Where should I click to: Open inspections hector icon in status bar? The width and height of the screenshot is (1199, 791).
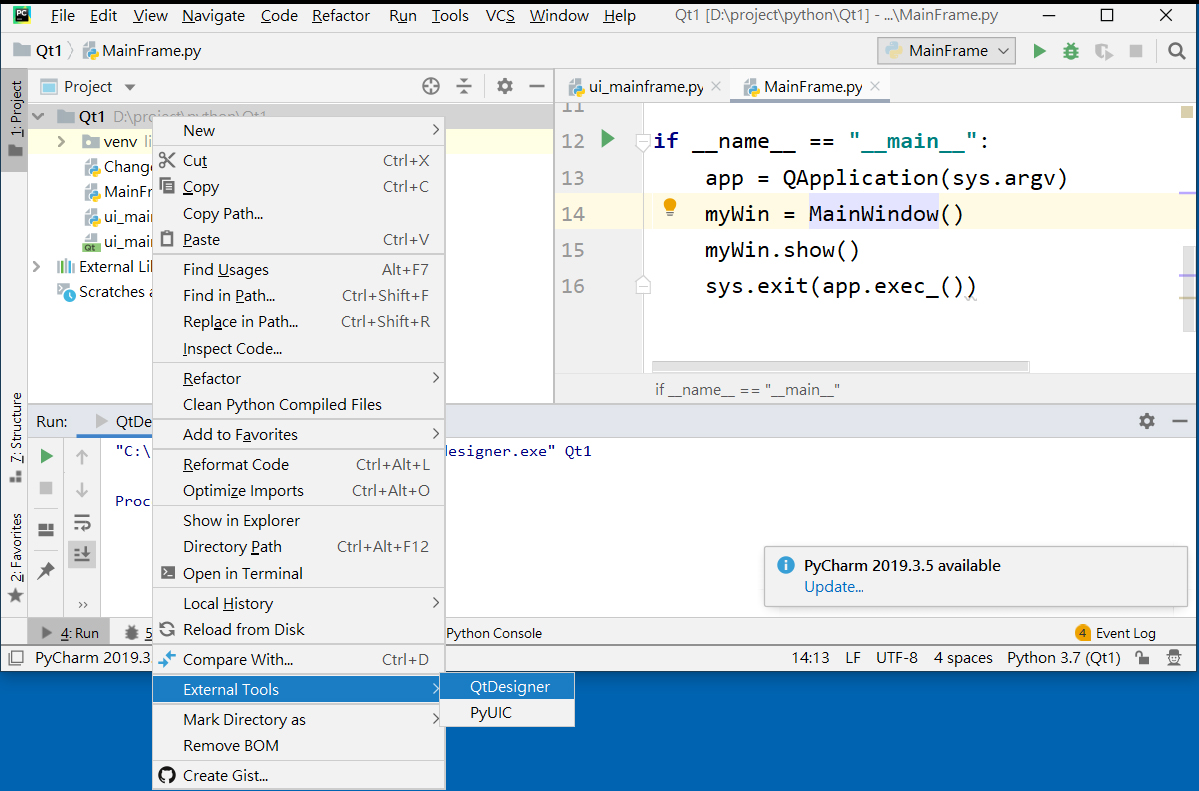tap(1174, 658)
